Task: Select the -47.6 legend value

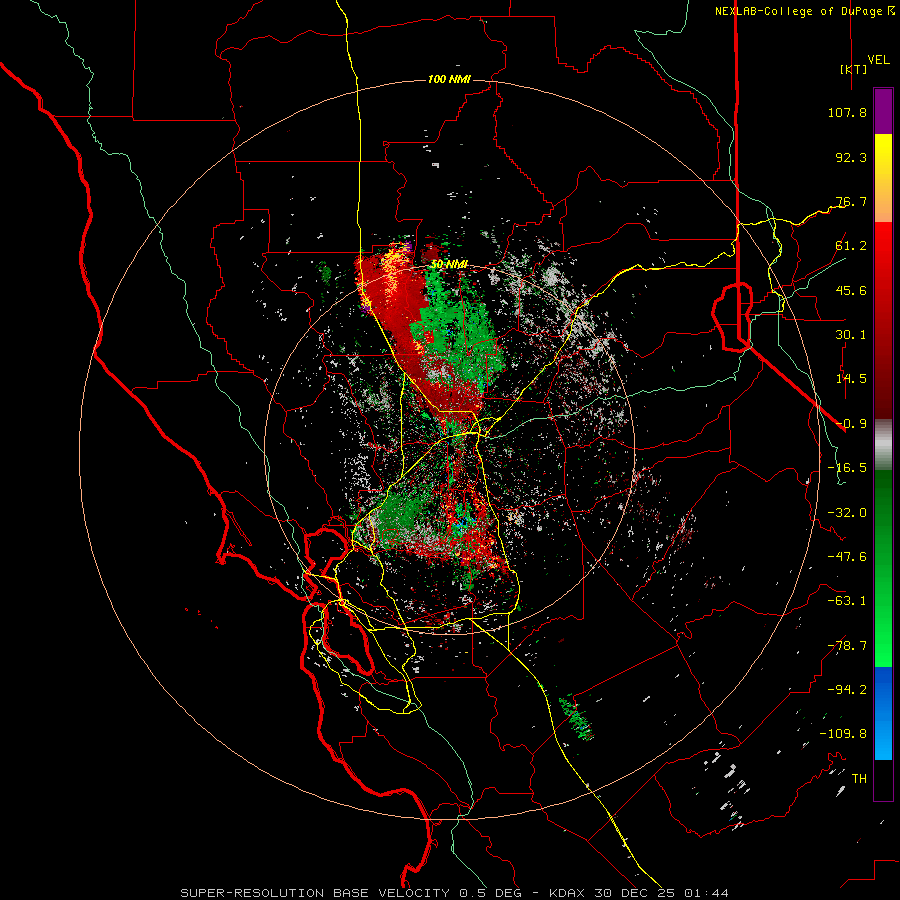Action: (847, 557)
